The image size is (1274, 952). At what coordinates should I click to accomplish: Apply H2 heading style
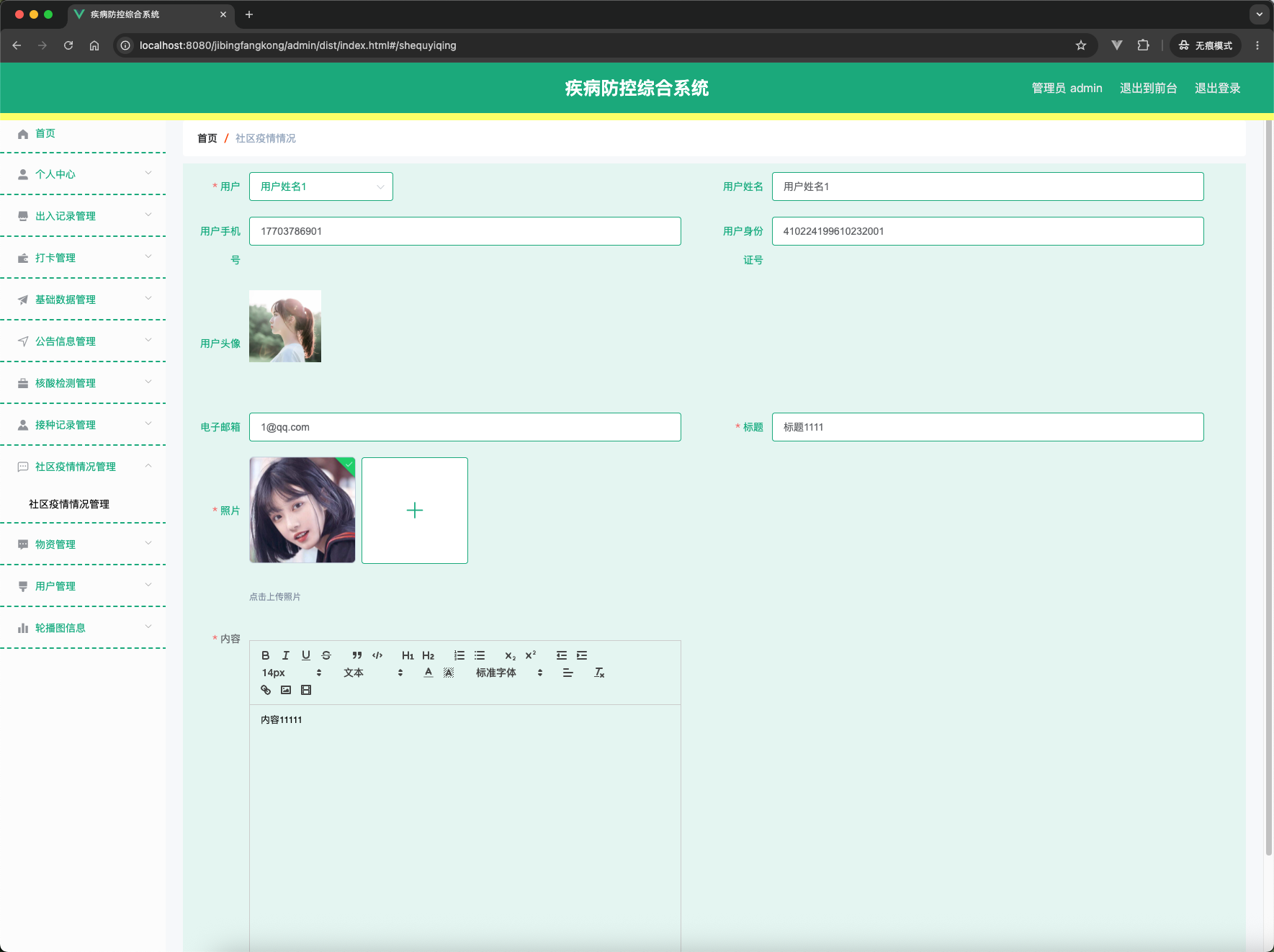pyautogui.click(x=429, y=655)
